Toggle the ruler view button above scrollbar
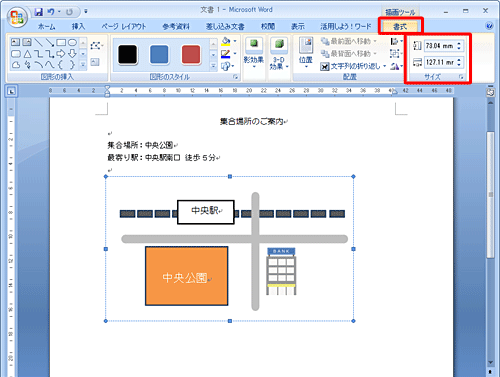 pos(490,93)
